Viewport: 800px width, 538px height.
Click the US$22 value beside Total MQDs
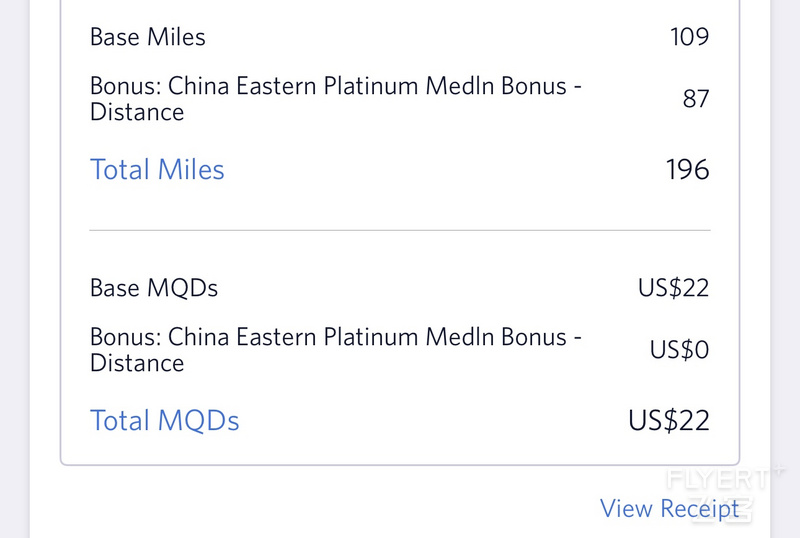coord(669,421)
